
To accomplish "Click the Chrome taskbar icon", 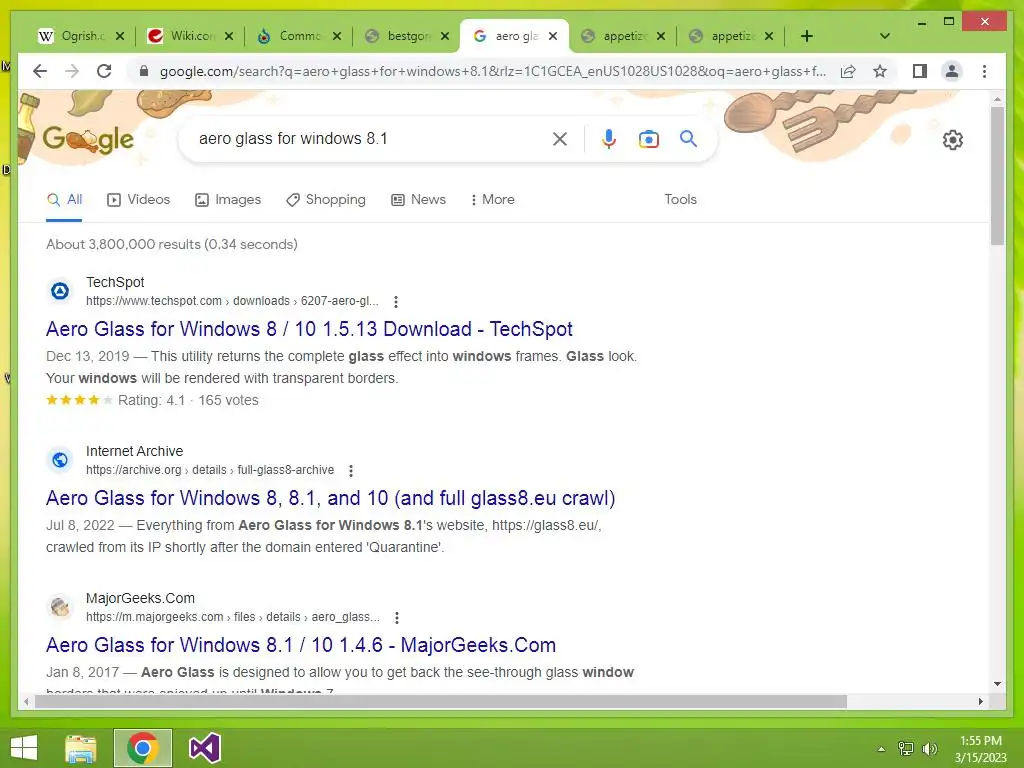I will [x=143, y=748].
